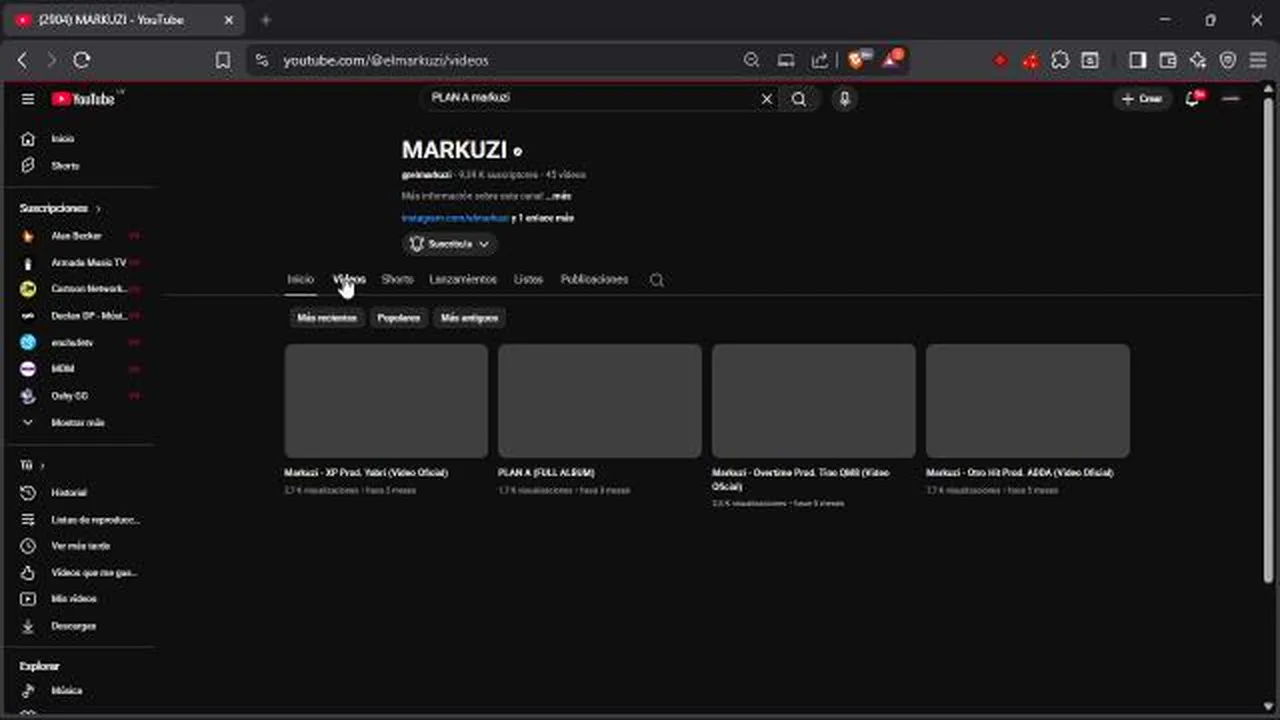Click the Crear button
Viewport: 1280px width, 720px height.
tap(1142, 99)
